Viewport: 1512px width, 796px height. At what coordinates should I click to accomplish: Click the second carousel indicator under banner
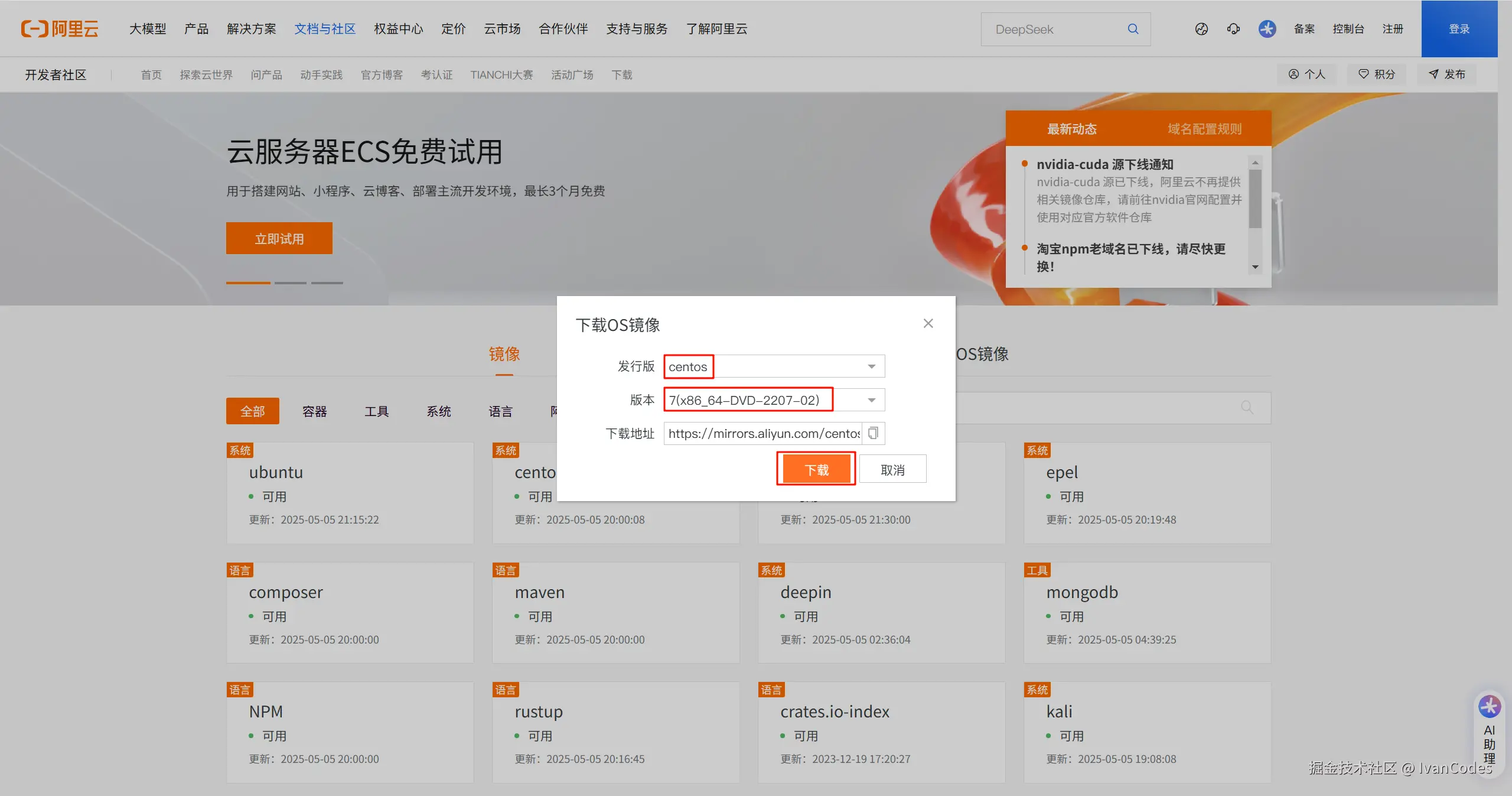tap(290, 282)
